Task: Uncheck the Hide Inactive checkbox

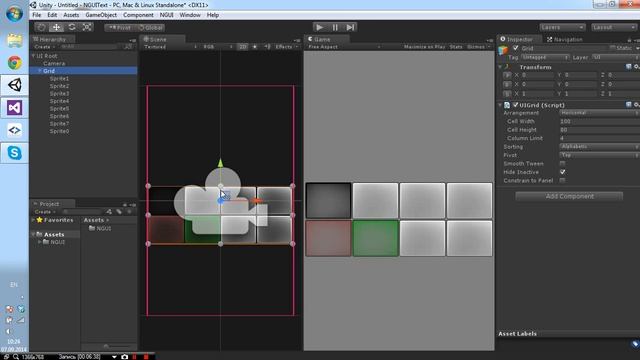Action: 562,172
